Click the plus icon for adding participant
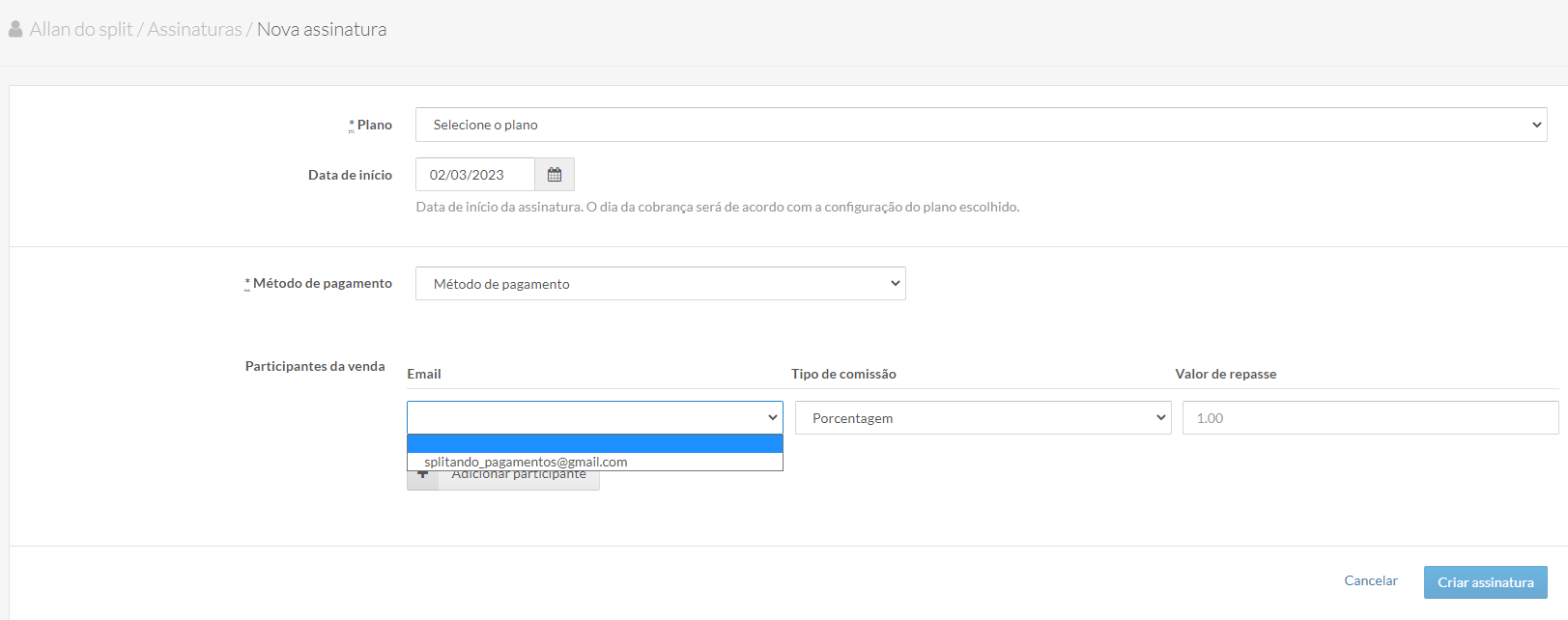Image resolution: width=1568 pixels, height=620 pixels. click(x=423, y=479)
